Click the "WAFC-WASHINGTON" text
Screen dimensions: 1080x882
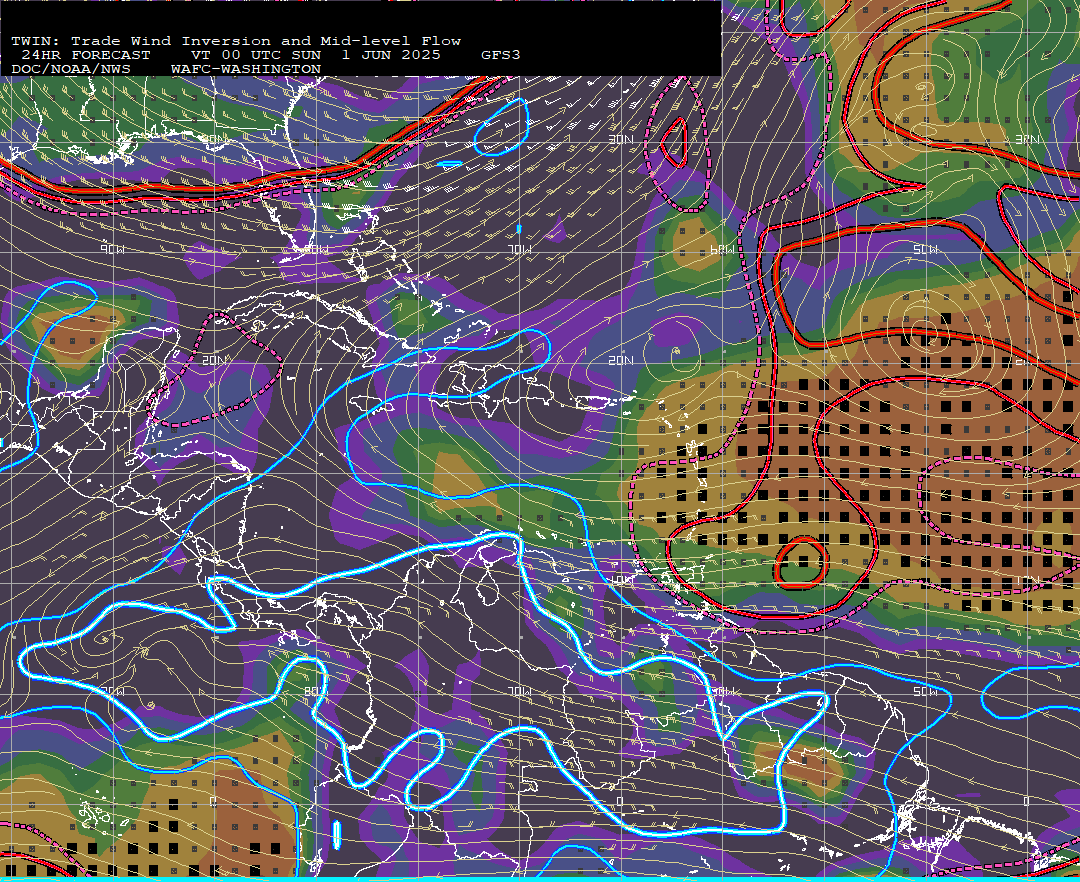[x=246, y=70]
